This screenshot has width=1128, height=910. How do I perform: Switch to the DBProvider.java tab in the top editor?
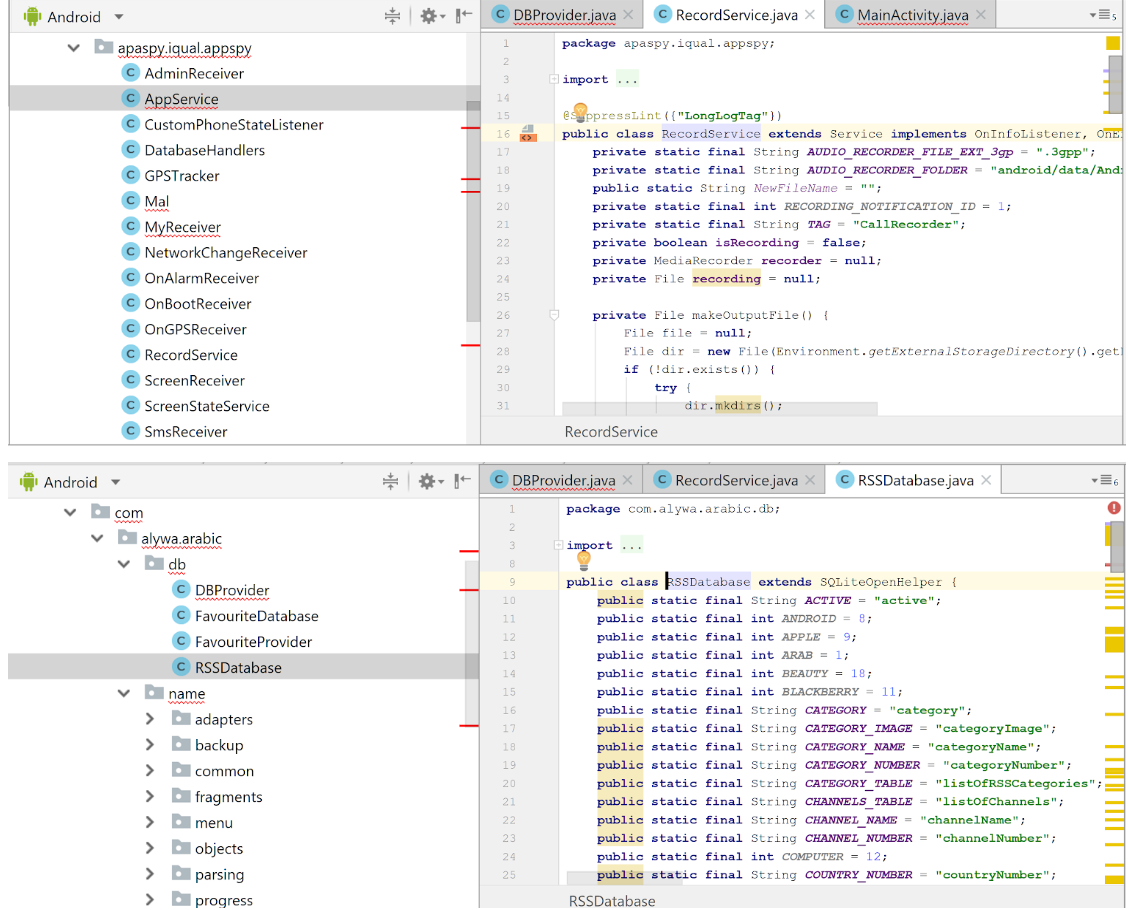(564, 15)
